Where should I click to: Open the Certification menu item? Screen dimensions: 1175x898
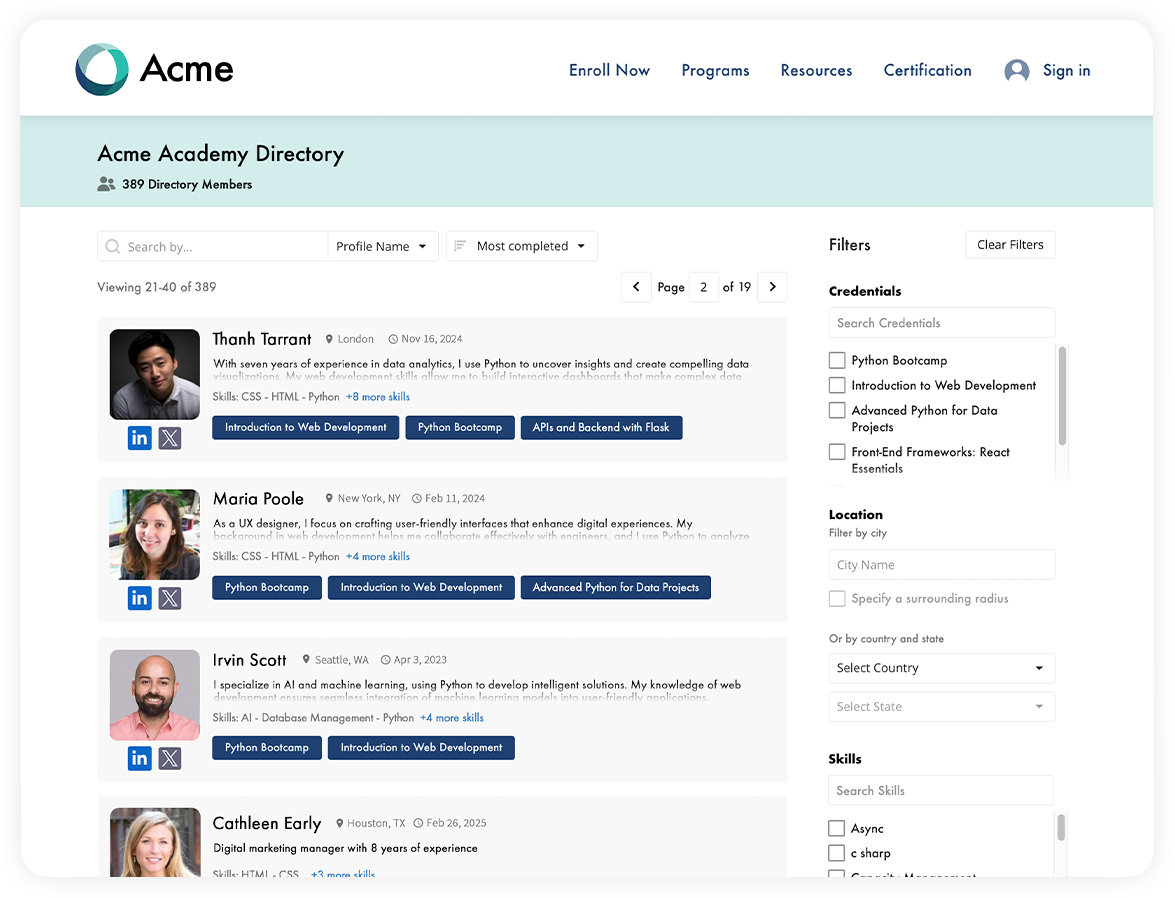point(927,70)
